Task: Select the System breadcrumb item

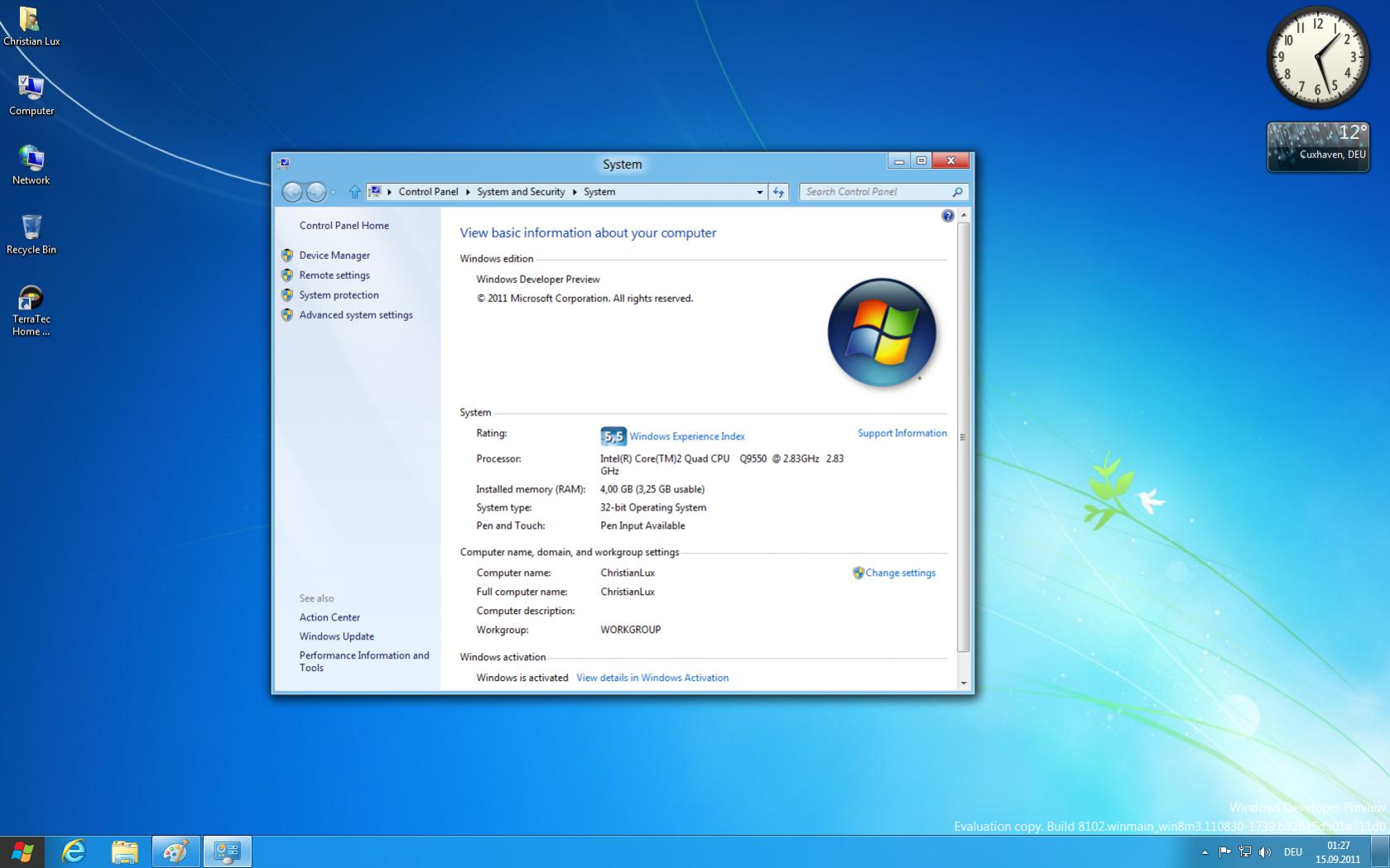Action: [x=599, y=192]
